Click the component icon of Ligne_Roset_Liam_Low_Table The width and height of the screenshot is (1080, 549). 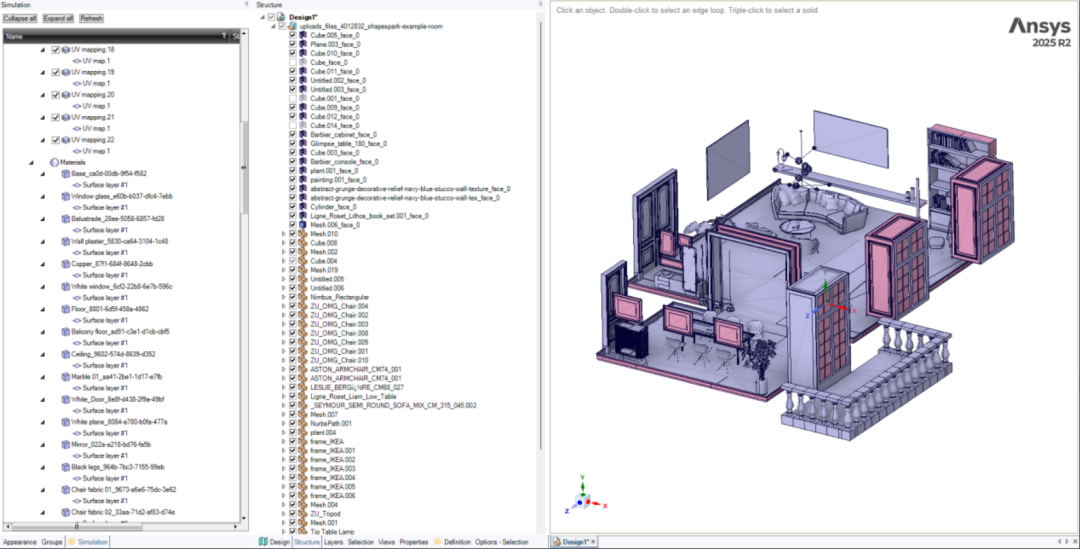pyautogui.click(x=303, y=397)
